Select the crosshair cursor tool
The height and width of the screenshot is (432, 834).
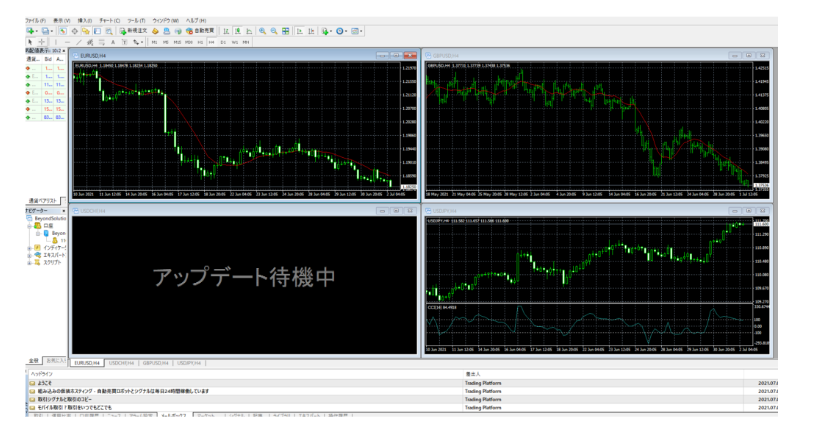[x=41, y=42]
